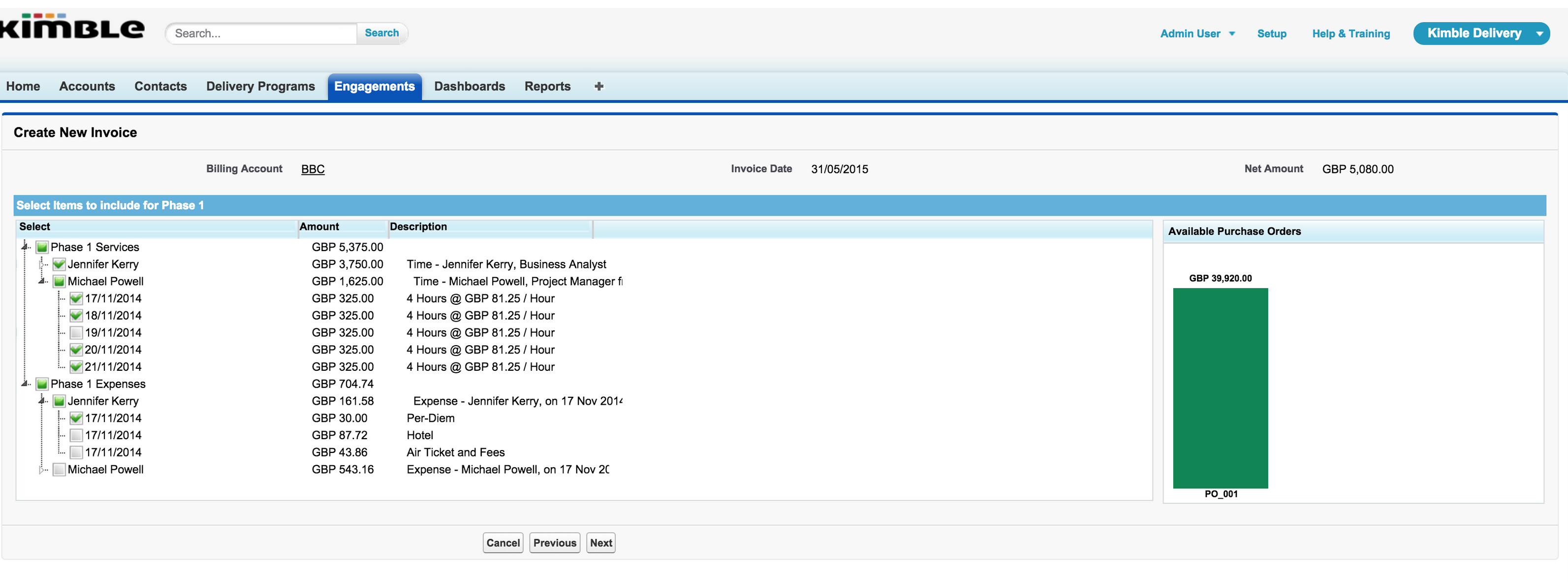The height and width of the screenshot is (582, 1568).
Task: Open the BBC billing account link
Action: point(313,169)
